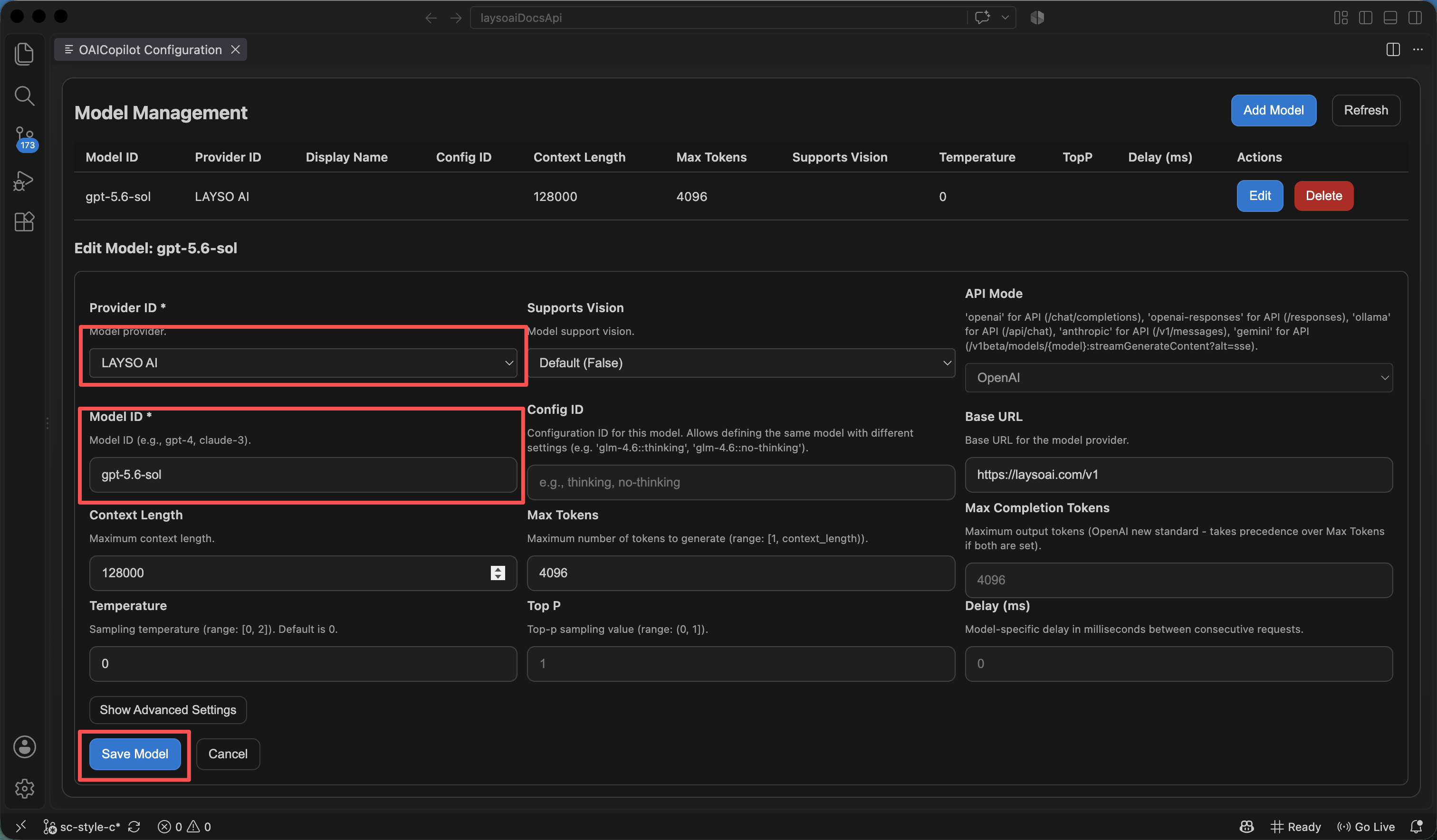Click the Refresh button
The width and height of the screenshot is (1437, 840).
[1366, 110]
